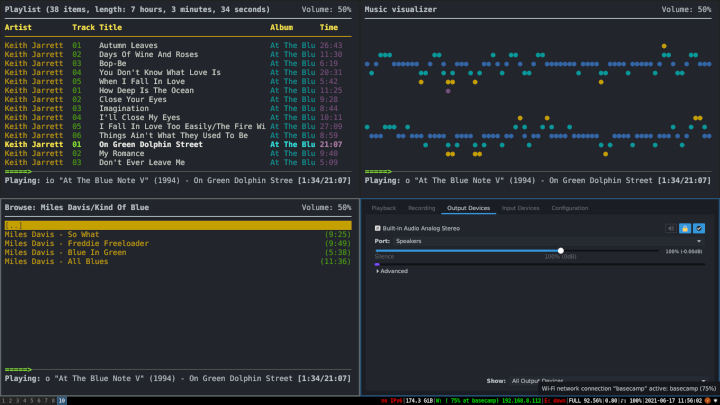Click the (11:36) duration of All Blues
This screenshot has width=720, height=405.
click(336, 261)
